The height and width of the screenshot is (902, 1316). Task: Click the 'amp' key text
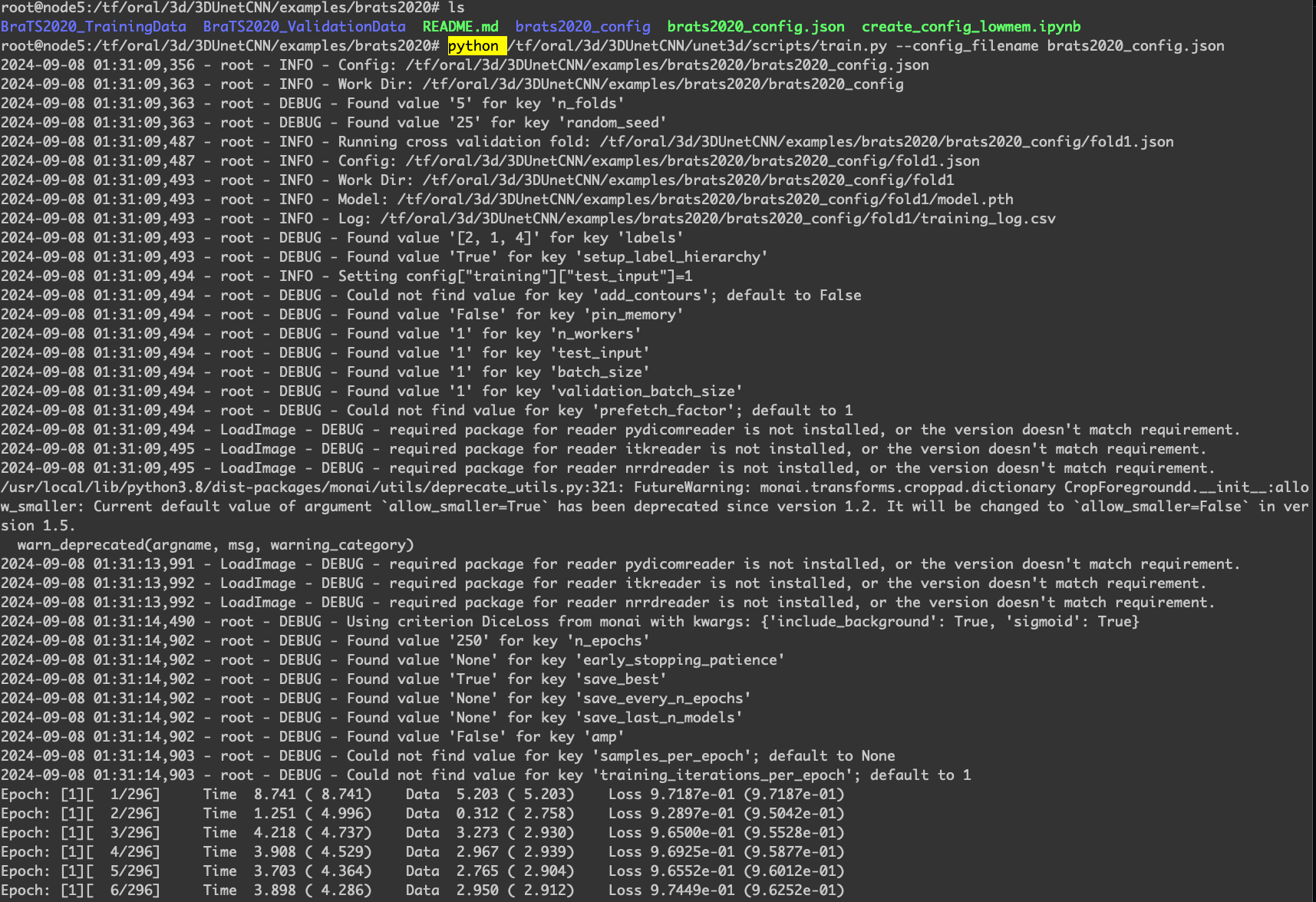click(x=604, y=737)
